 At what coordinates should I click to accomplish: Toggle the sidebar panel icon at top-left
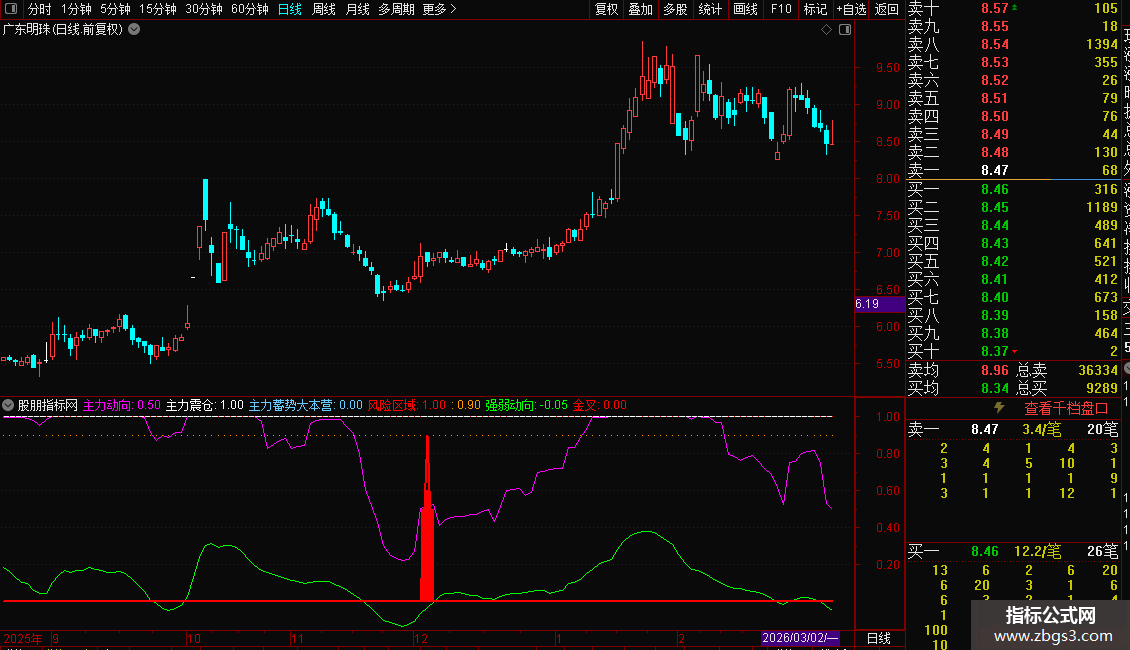tap(11, 9)
